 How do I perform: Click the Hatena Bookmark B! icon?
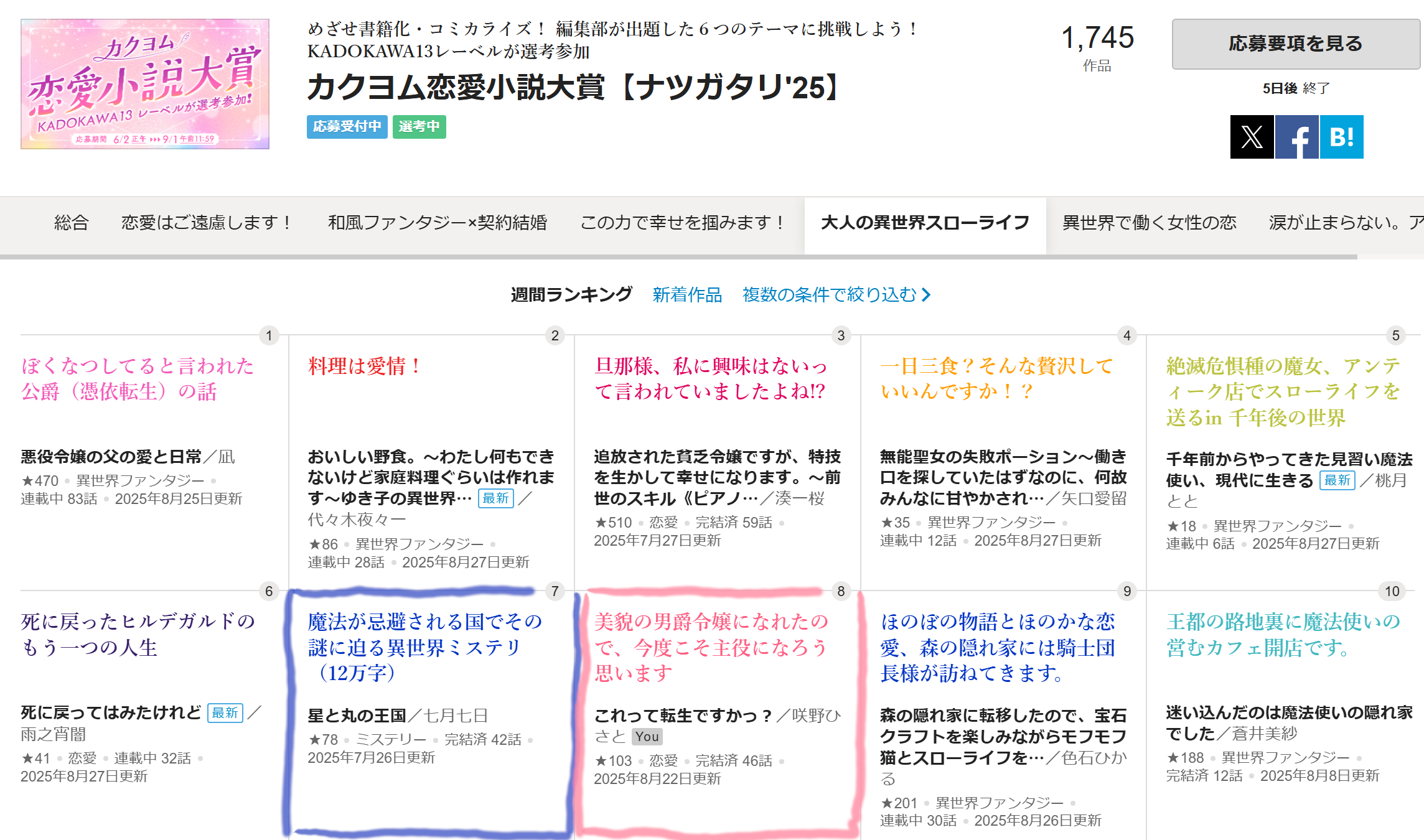(x=1341, y=137)
